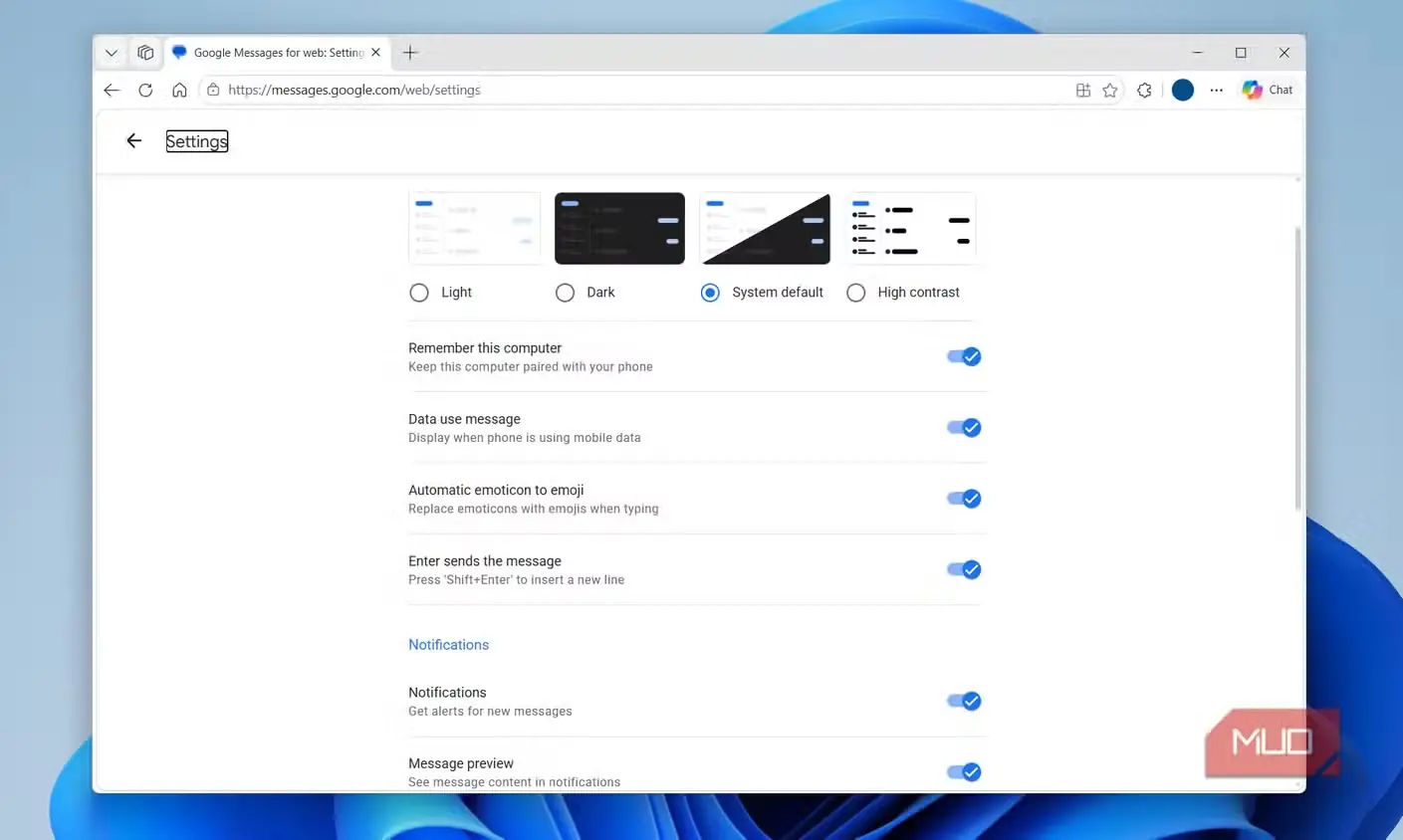
Task: Click the 'Remember this computer' label
Action: tap(485, 348)
